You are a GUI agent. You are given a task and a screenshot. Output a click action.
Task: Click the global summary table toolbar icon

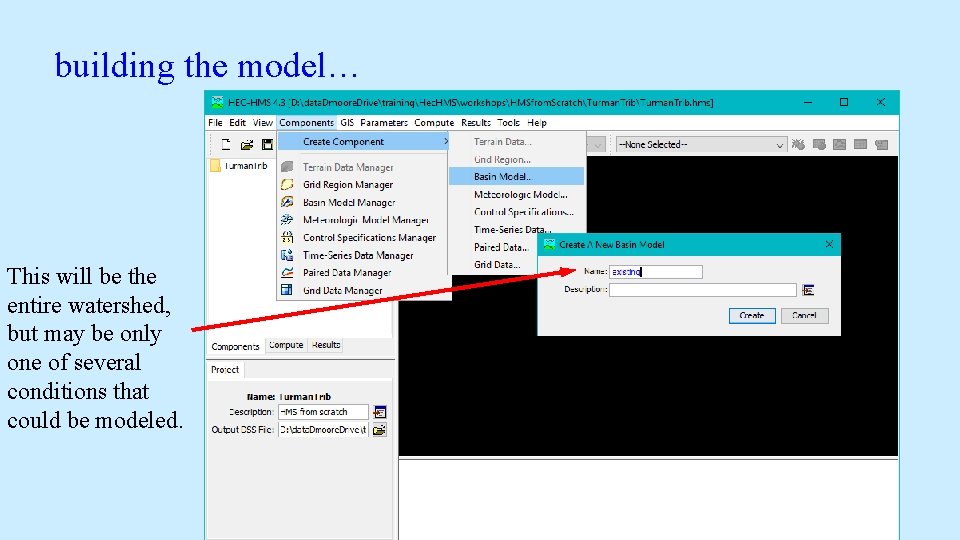tap(819, 144)
